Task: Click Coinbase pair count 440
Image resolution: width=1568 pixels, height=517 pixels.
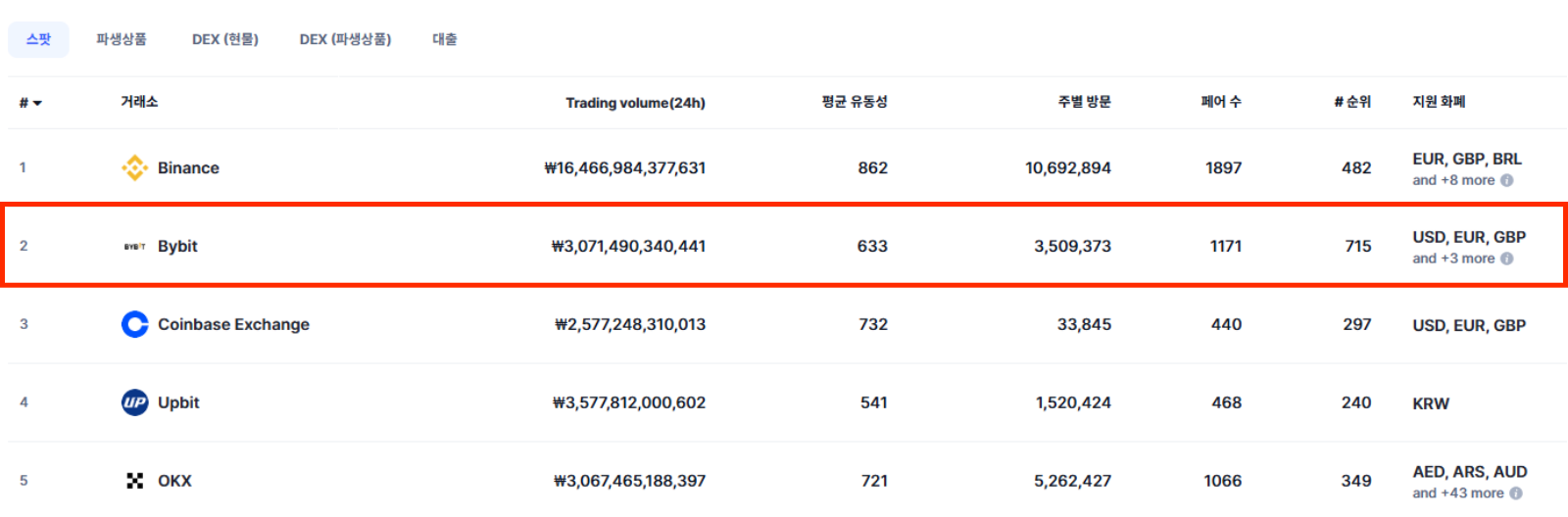Action: tap(1226, 324)
